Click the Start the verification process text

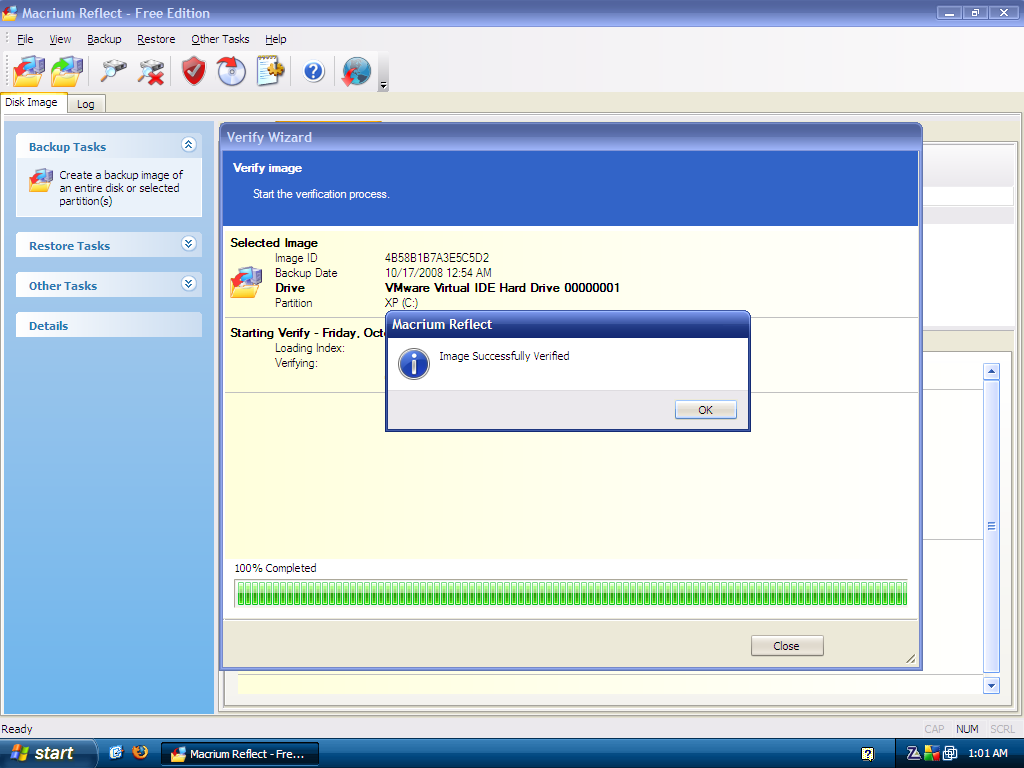pyautogui.click(x=321, y=194)
